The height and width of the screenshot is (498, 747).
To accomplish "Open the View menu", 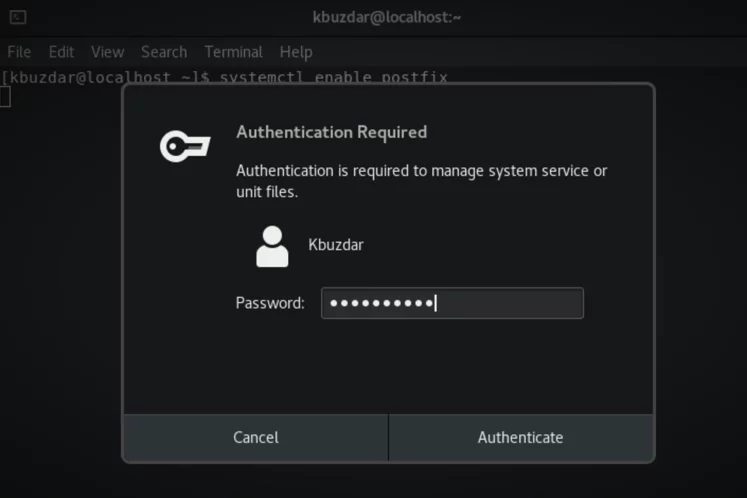I will 108,51.
